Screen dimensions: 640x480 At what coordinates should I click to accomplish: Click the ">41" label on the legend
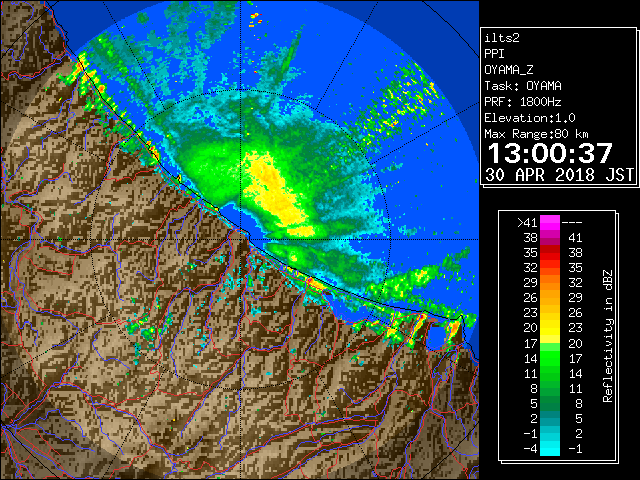pos(527,223)
